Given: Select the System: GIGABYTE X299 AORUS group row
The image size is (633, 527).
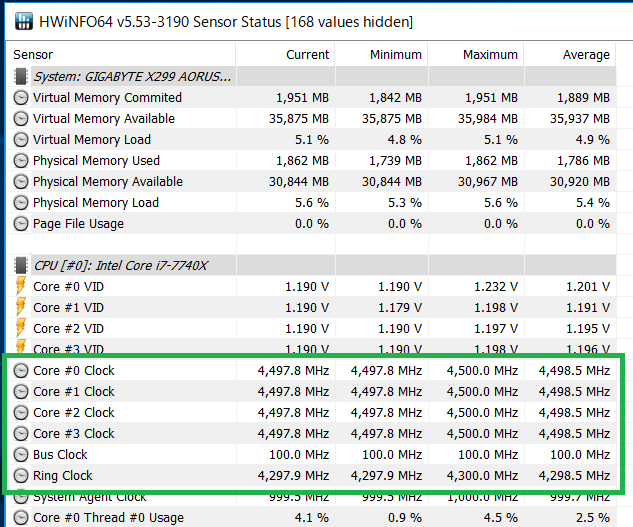Looking at the screenshot, I should [312, 76].
